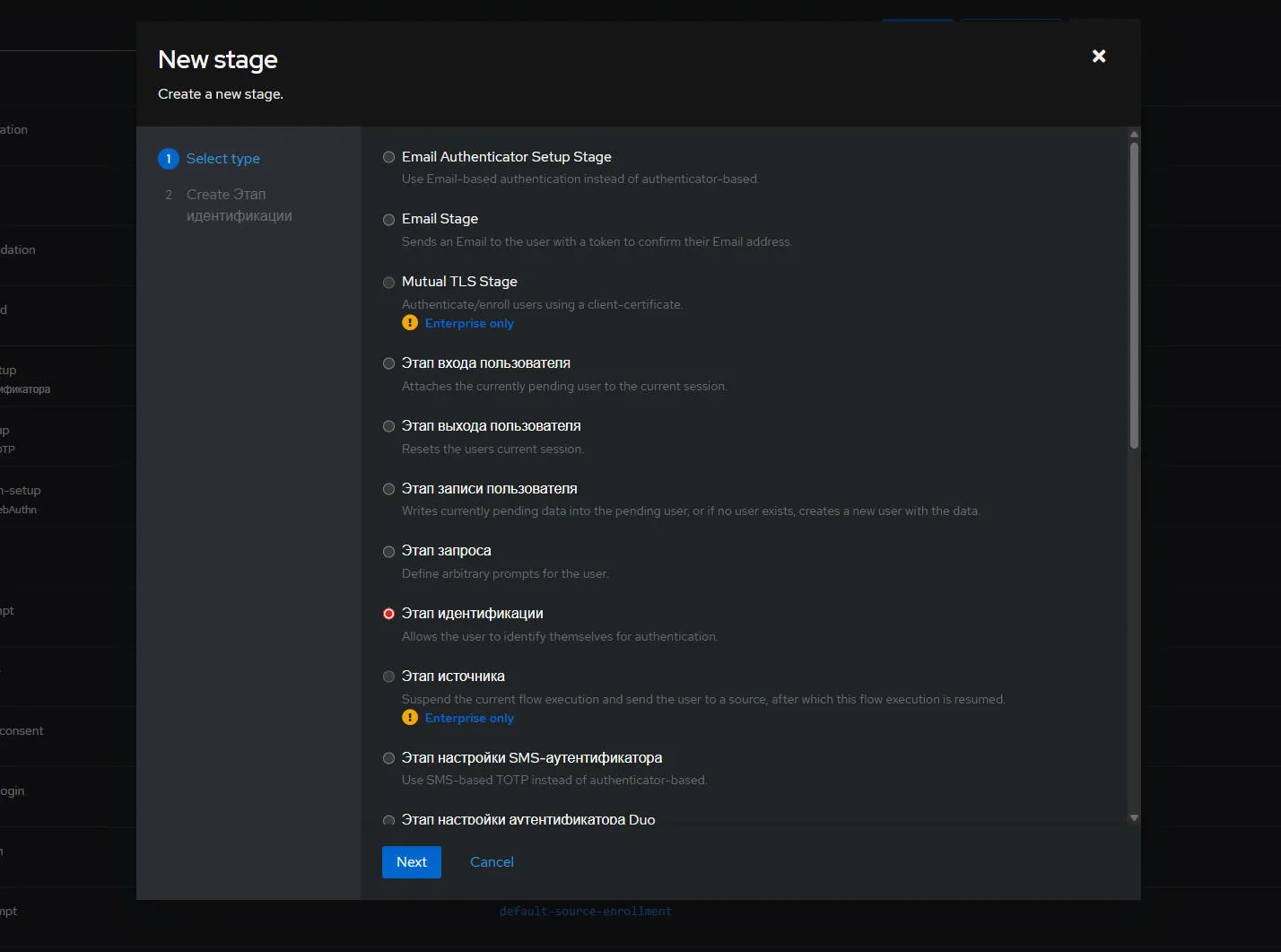Image resolution: width=1281 pixels, height=952 pixels.
Task: Close the New stage dialog
Action: [x=1099, y=57]
